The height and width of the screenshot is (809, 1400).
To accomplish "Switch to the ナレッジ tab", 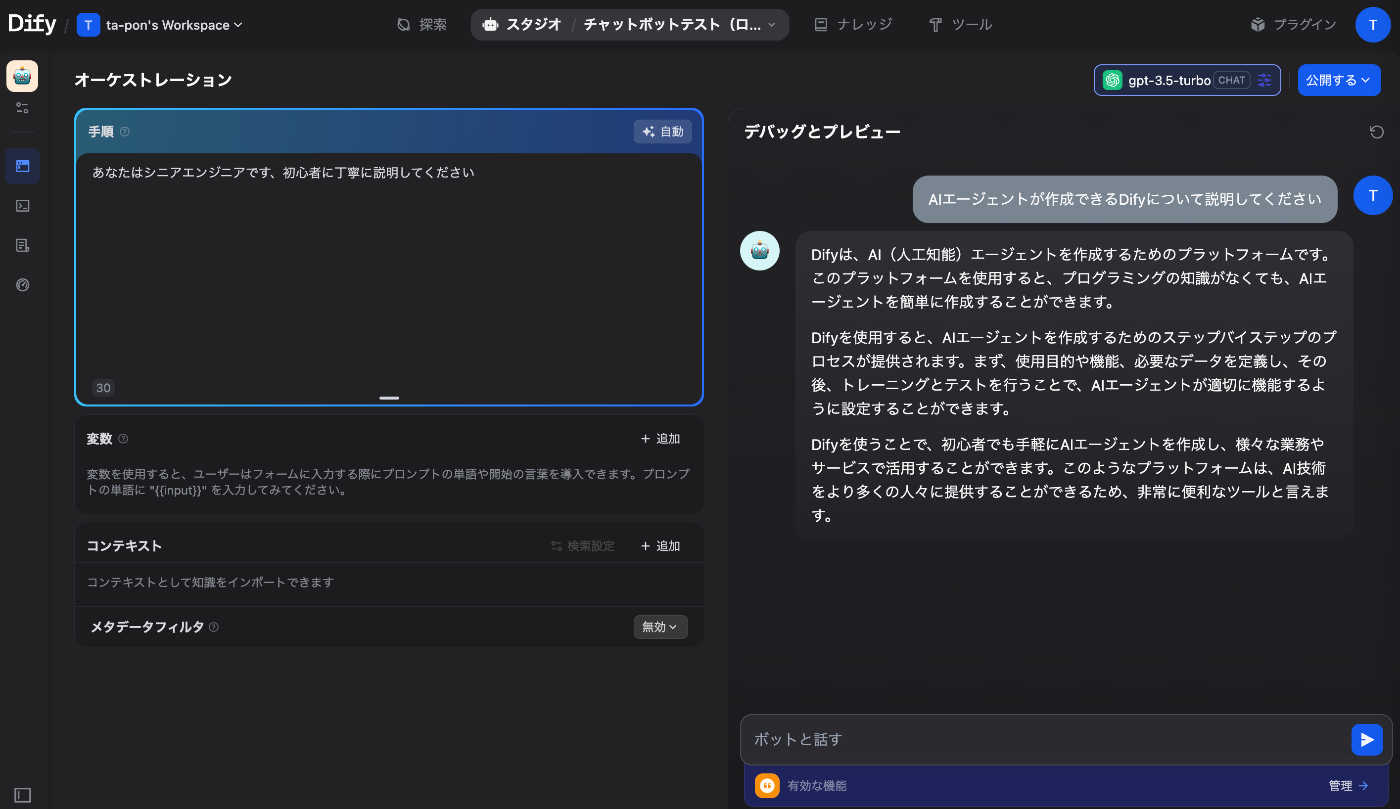I will (853, 25).
